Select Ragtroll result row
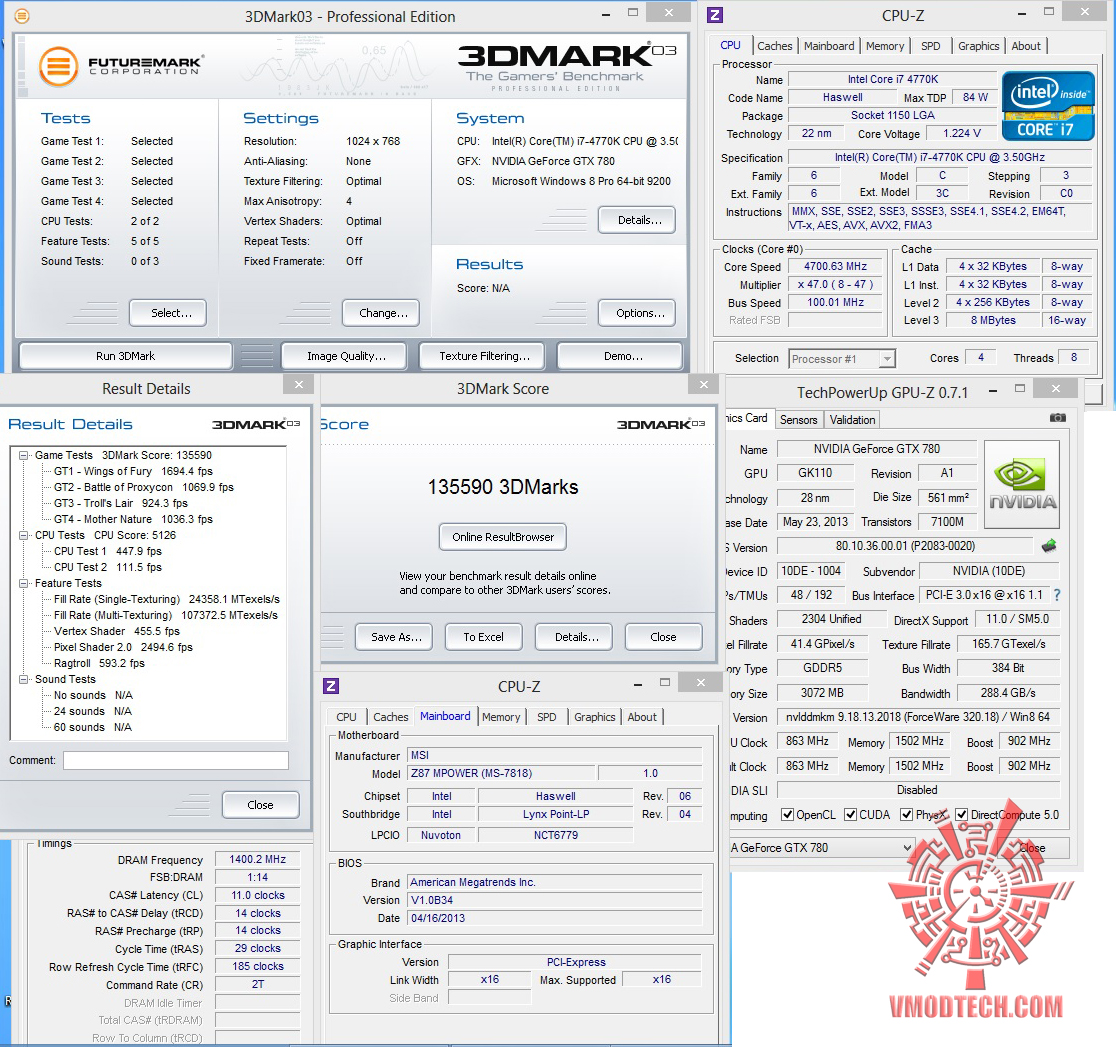This screenshot has width=1116, height=1047. click(99, 663)
